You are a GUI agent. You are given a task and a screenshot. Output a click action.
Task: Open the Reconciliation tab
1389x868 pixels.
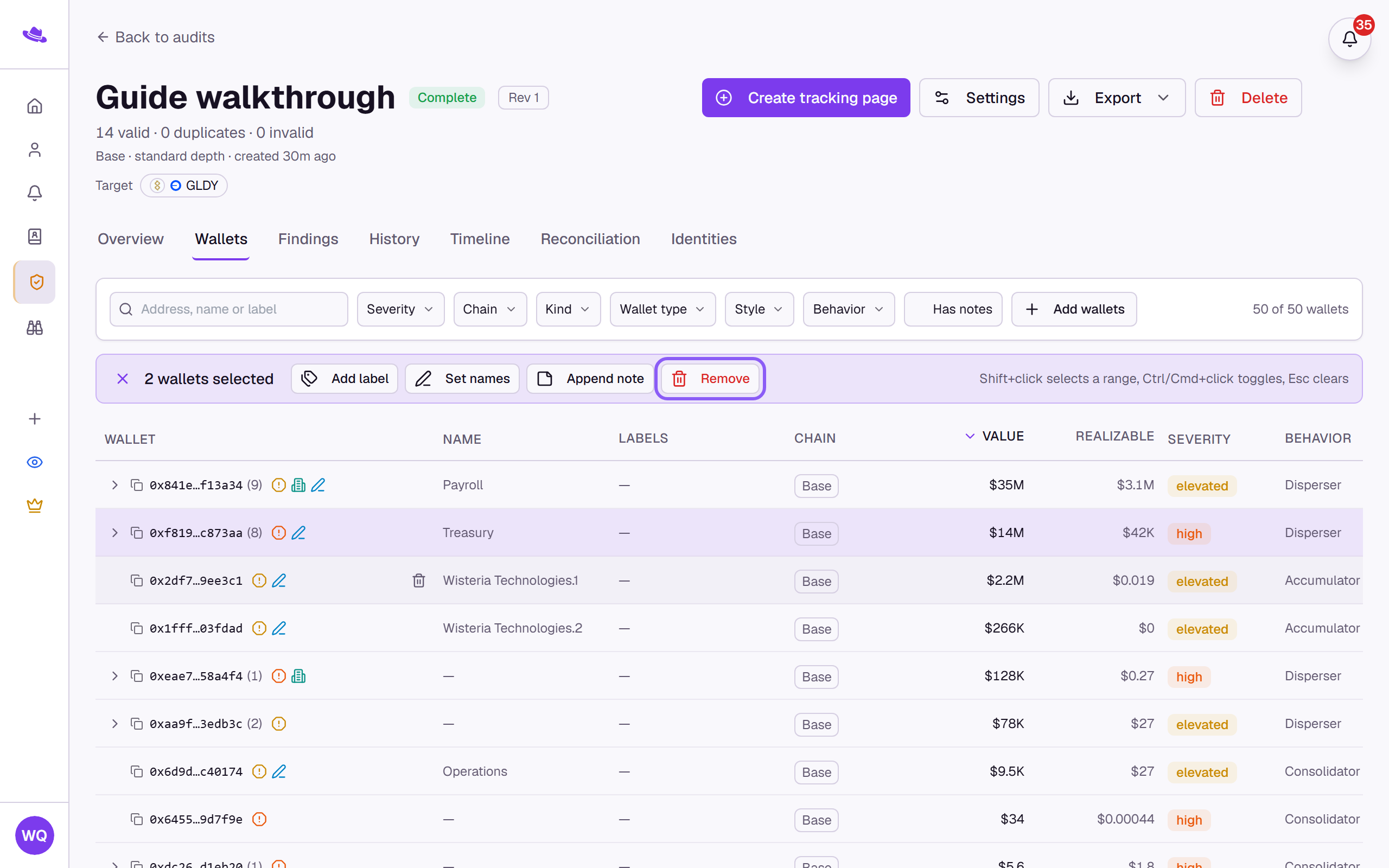pyautogui.click(x=590, y=239)
